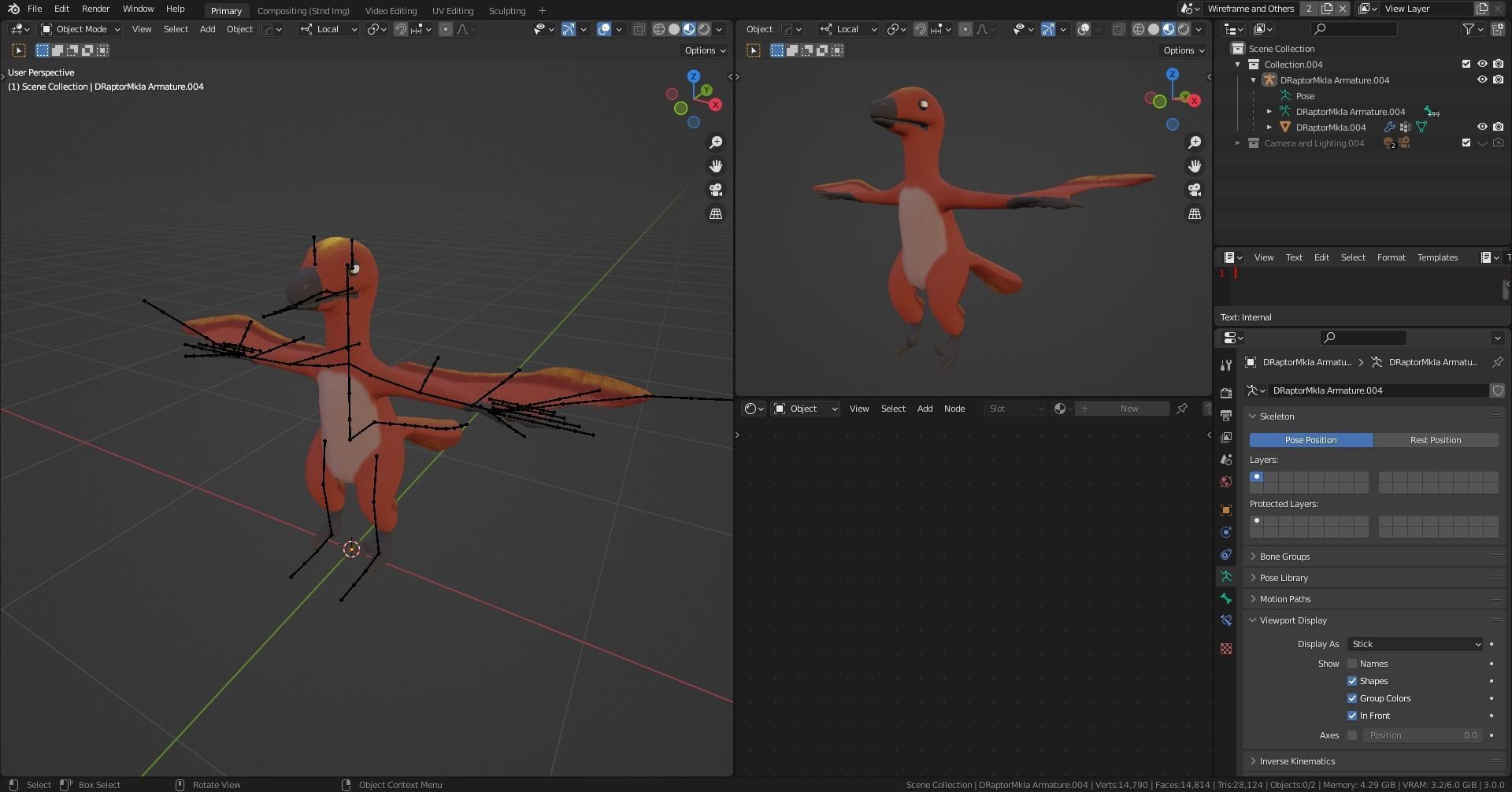
Task: Click the pan hand icon in right viewport
Action: tap(1195, 166)
